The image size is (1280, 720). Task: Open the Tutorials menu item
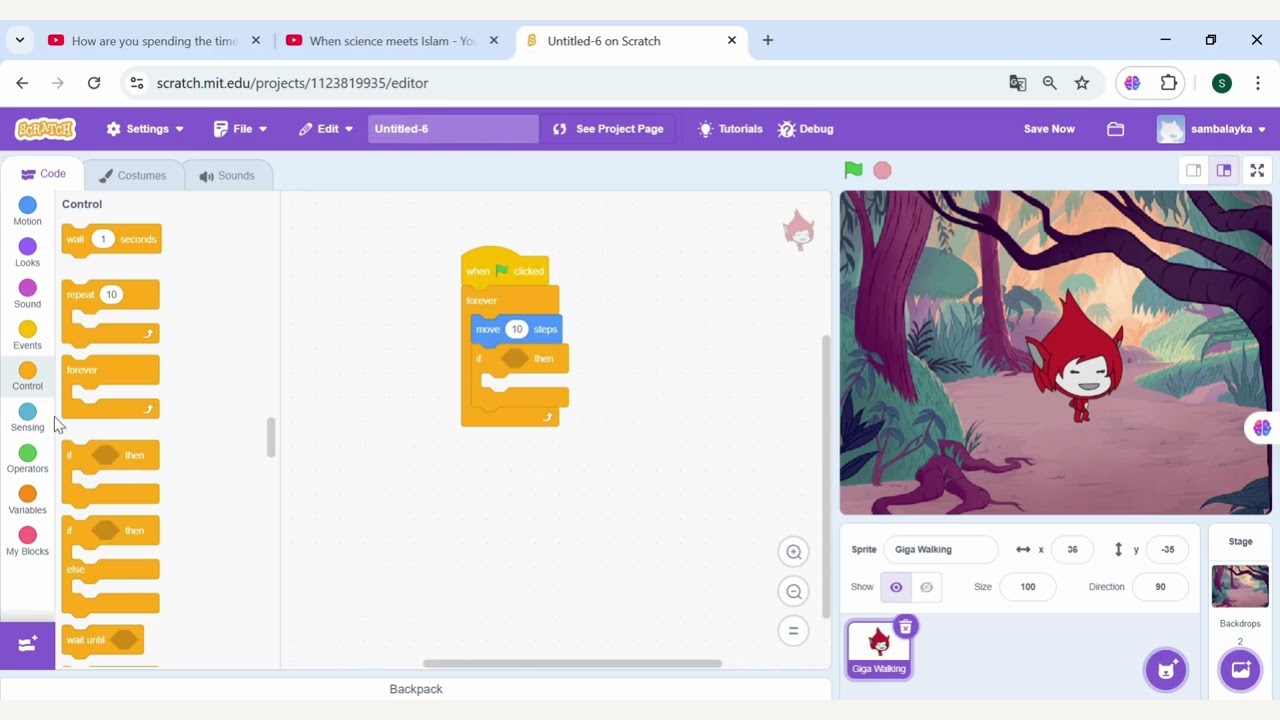tap(730, 129)
